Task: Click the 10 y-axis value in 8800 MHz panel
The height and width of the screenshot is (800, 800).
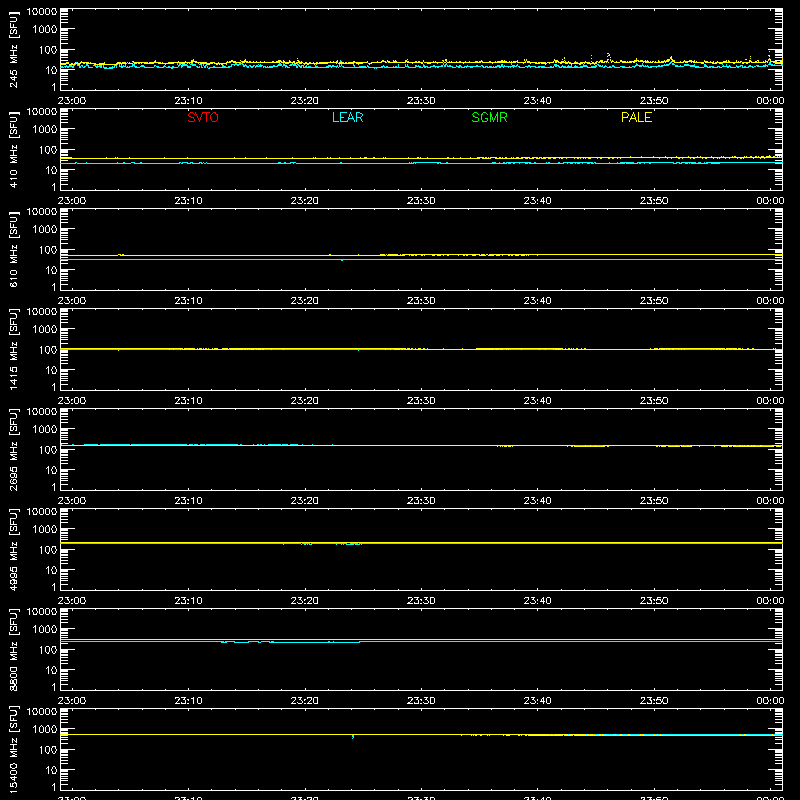Action: [x=51, y=670]
